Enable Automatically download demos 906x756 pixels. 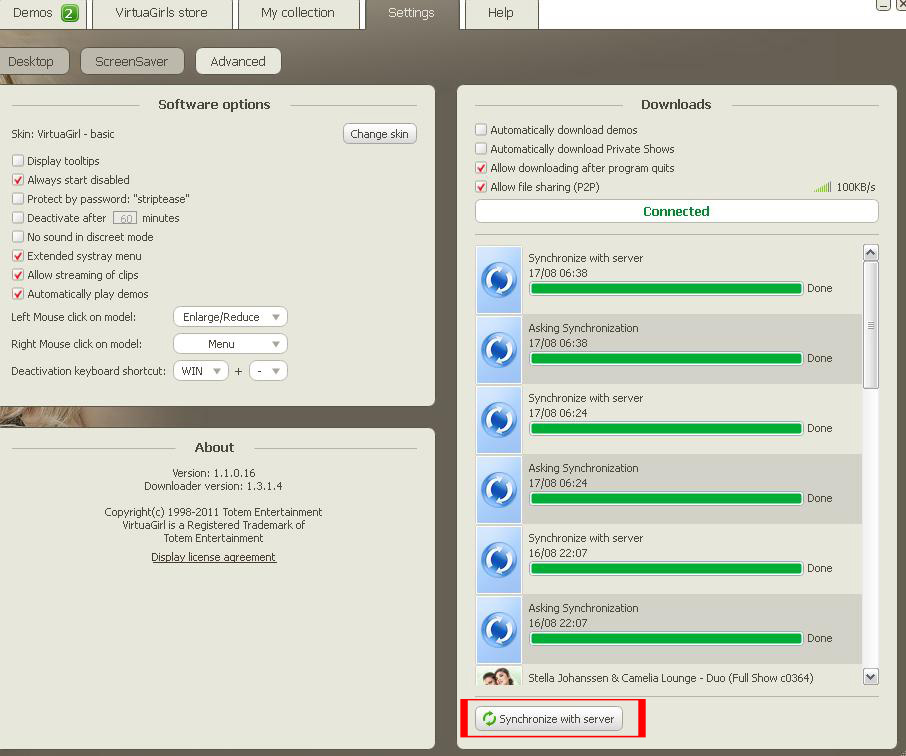(x=481, y=130)
